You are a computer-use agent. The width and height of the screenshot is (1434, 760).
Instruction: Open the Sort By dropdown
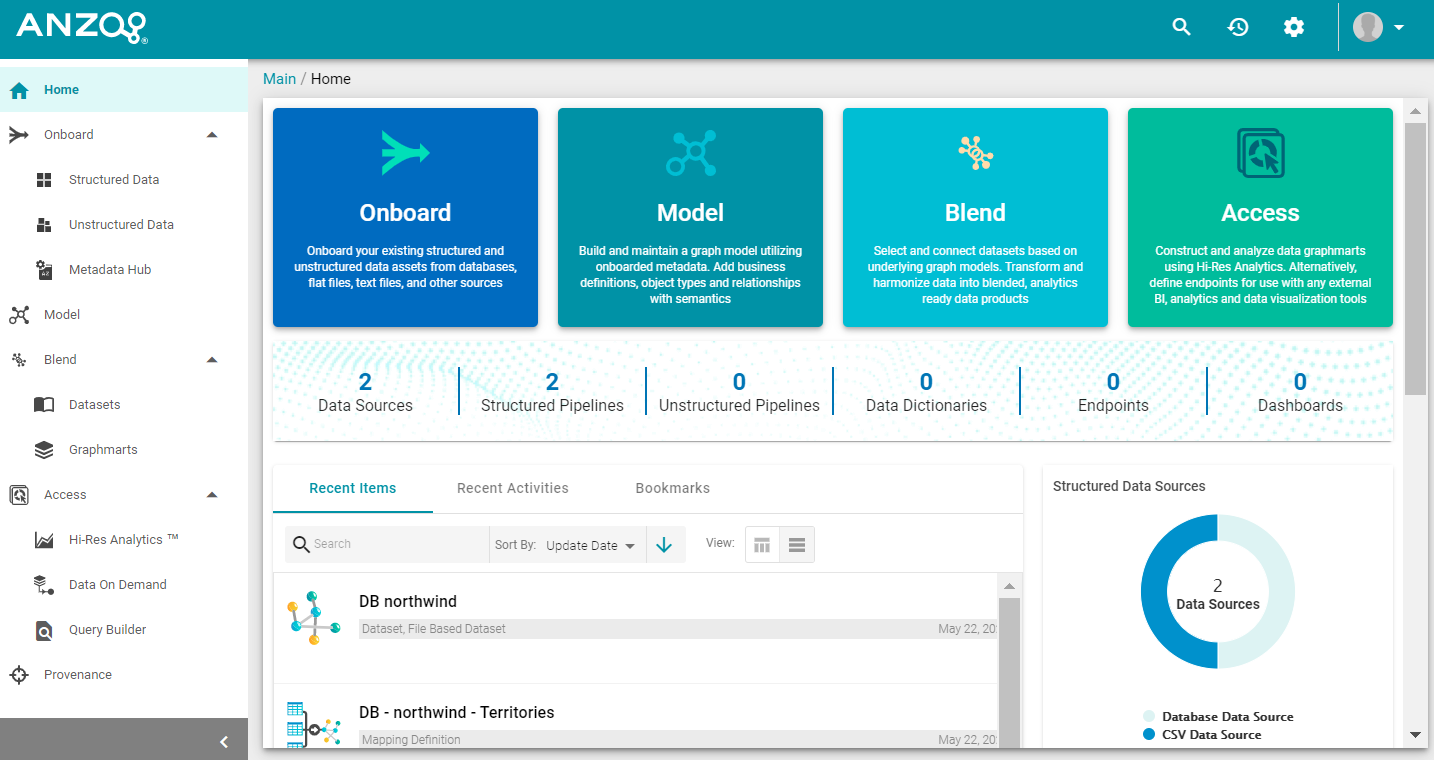tap(590, 545)
